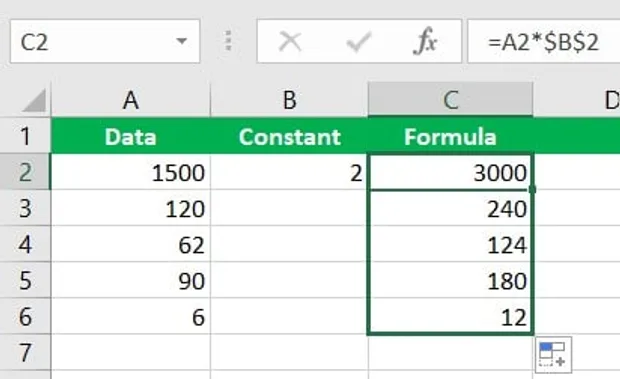This screenshot has width=620, height=379.
Task: Select the Constant header cell
Action: tap(289, 136)
